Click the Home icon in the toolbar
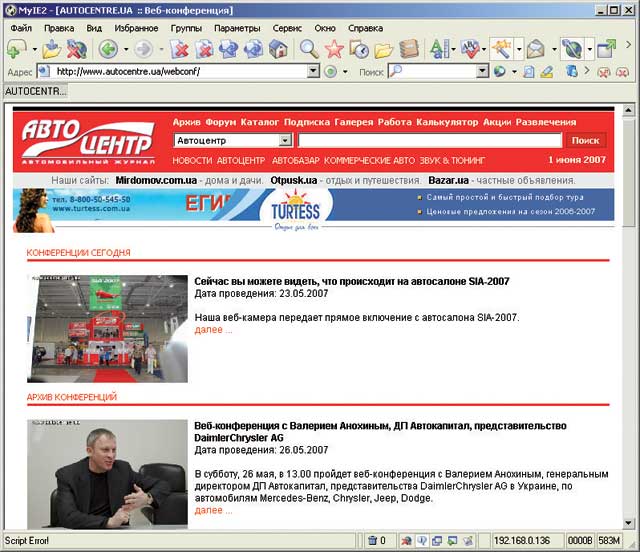640x552 pixels. (x=278, y=49)
